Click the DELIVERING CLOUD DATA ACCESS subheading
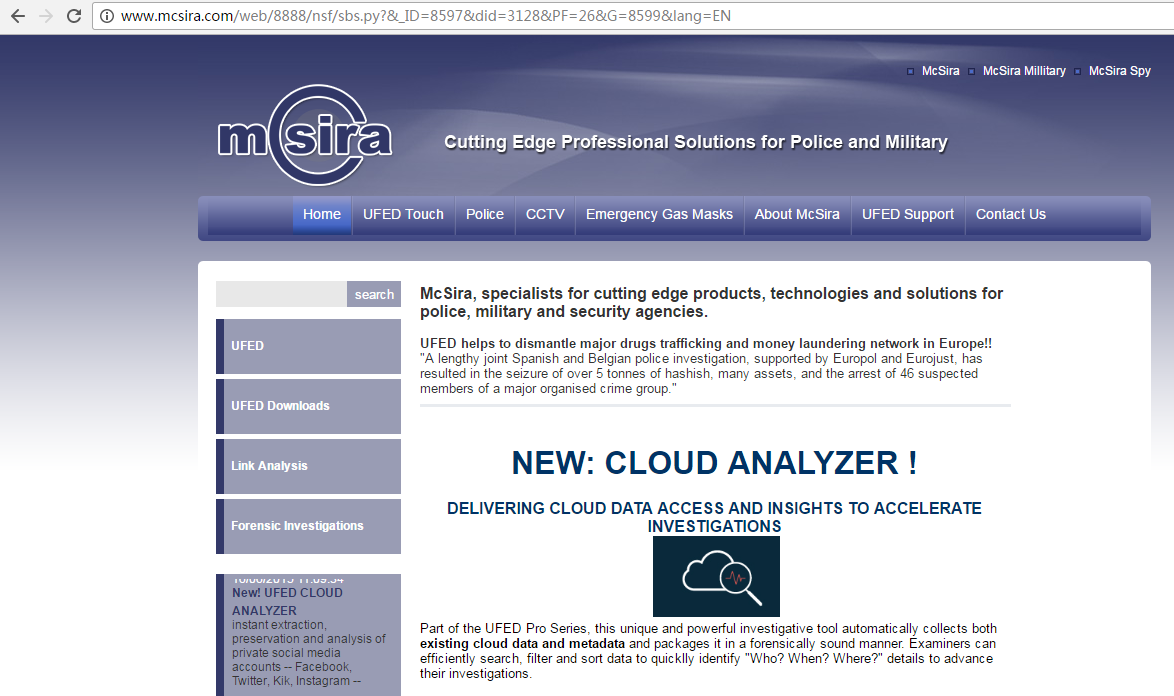The width and height of the screenshot is (1174, 696). coord(714,517)
